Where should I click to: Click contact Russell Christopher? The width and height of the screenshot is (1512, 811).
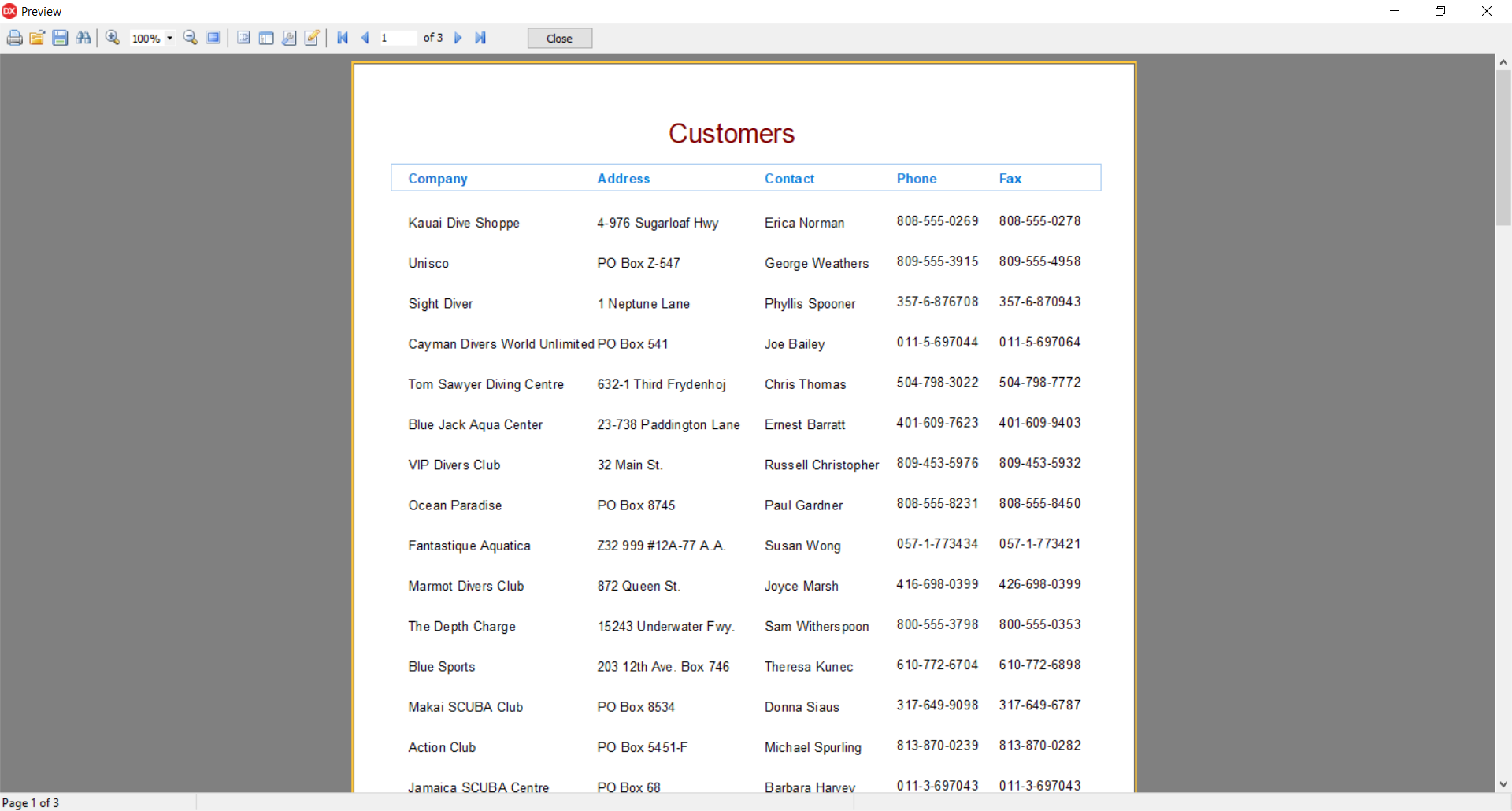point(821,465)
